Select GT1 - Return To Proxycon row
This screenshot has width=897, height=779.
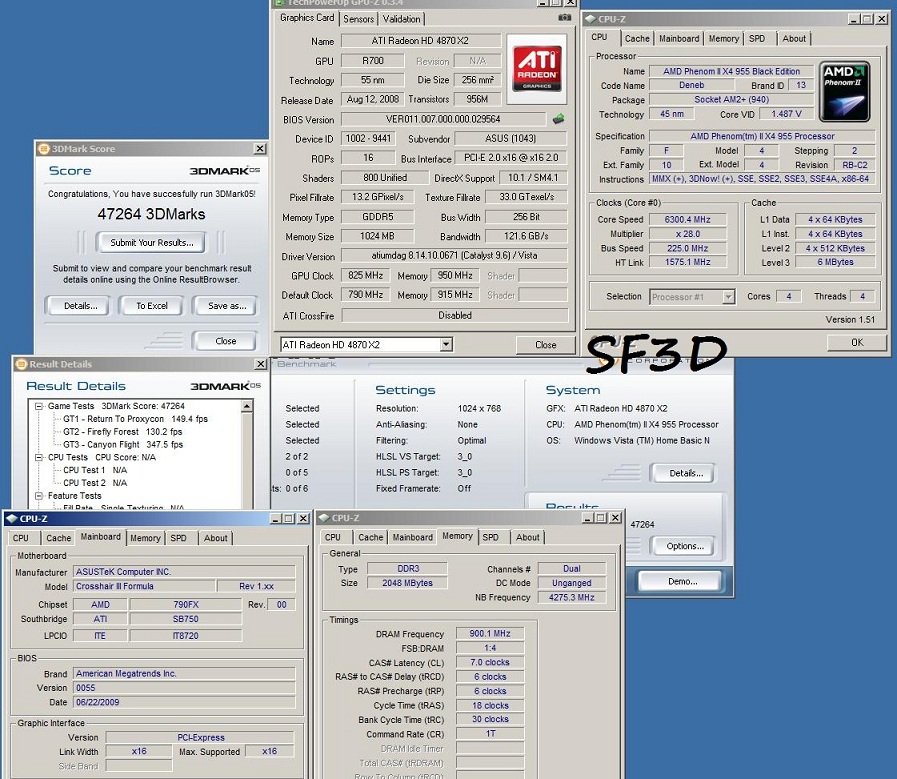(x=136, y=419)
